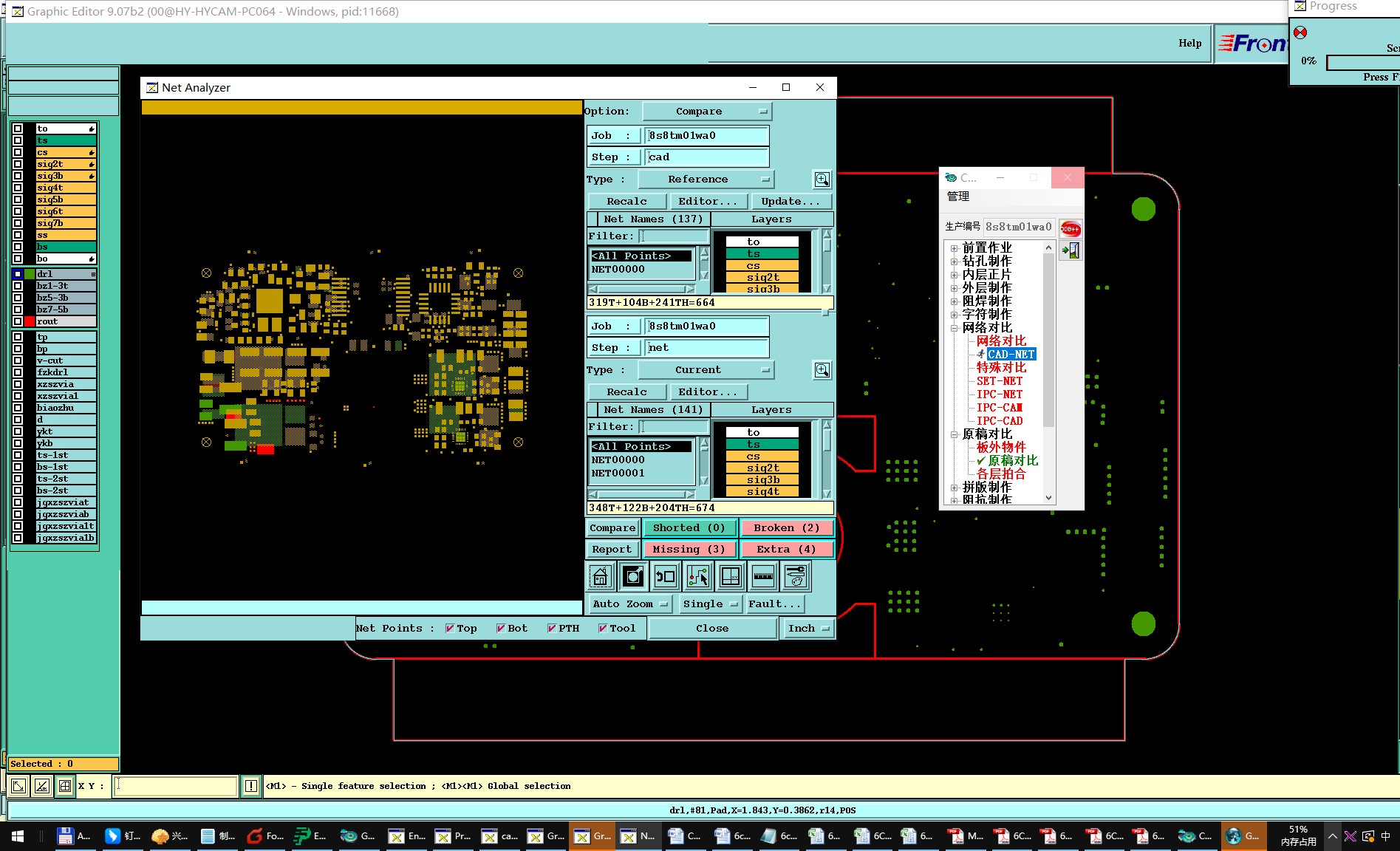
Task: Toggle visibility box of layer 'v-cut'
Action: (x=18, y=360)
